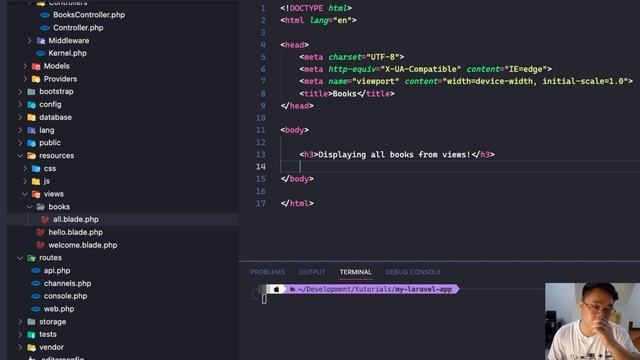The height and width of the screenshot is (360, 640).
Task: Click the h3 'Displaying all books from views!' text
Action: [394, 155]
